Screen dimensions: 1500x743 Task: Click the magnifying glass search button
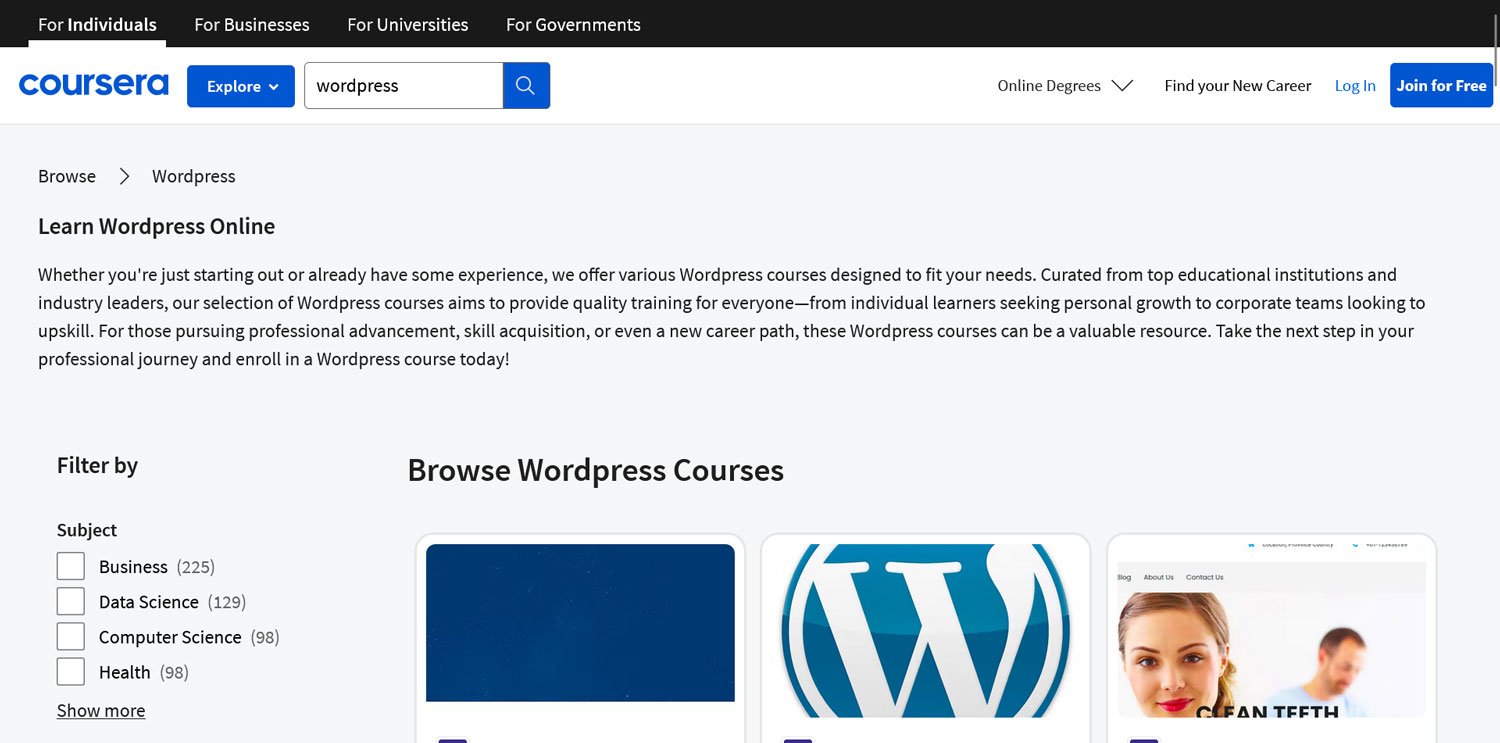click(x=526, y=86)
